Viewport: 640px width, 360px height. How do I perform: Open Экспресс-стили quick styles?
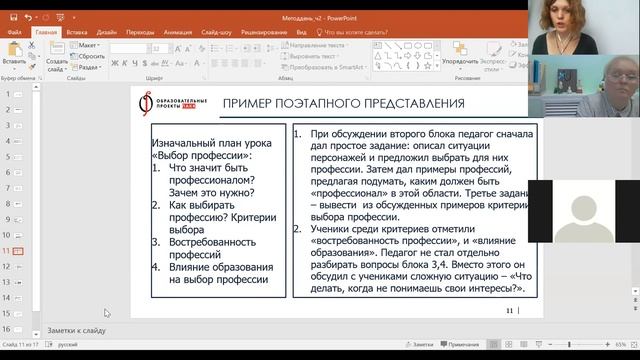[x=493, y=56]
